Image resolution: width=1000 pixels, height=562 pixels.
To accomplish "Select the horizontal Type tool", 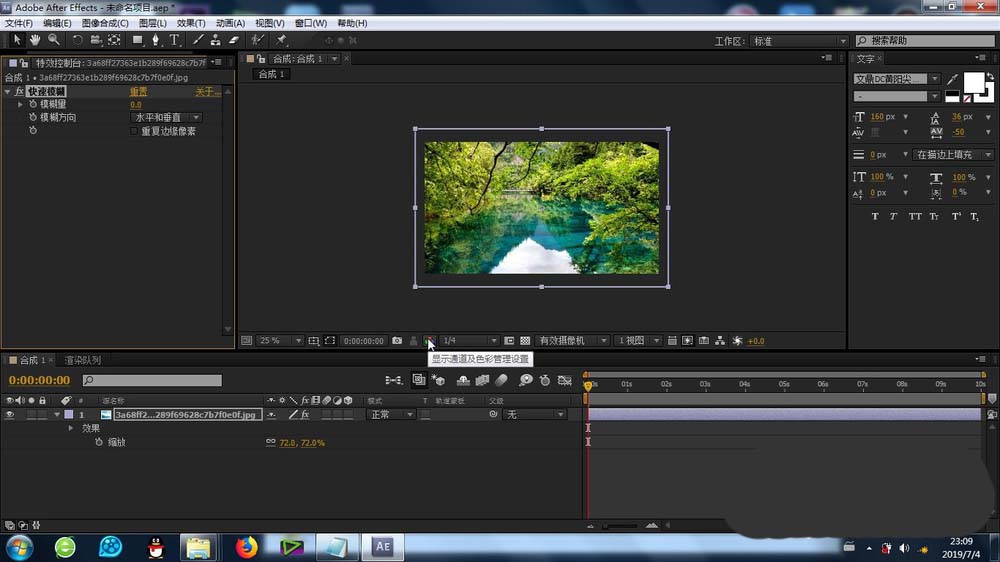I will (175, 40).
